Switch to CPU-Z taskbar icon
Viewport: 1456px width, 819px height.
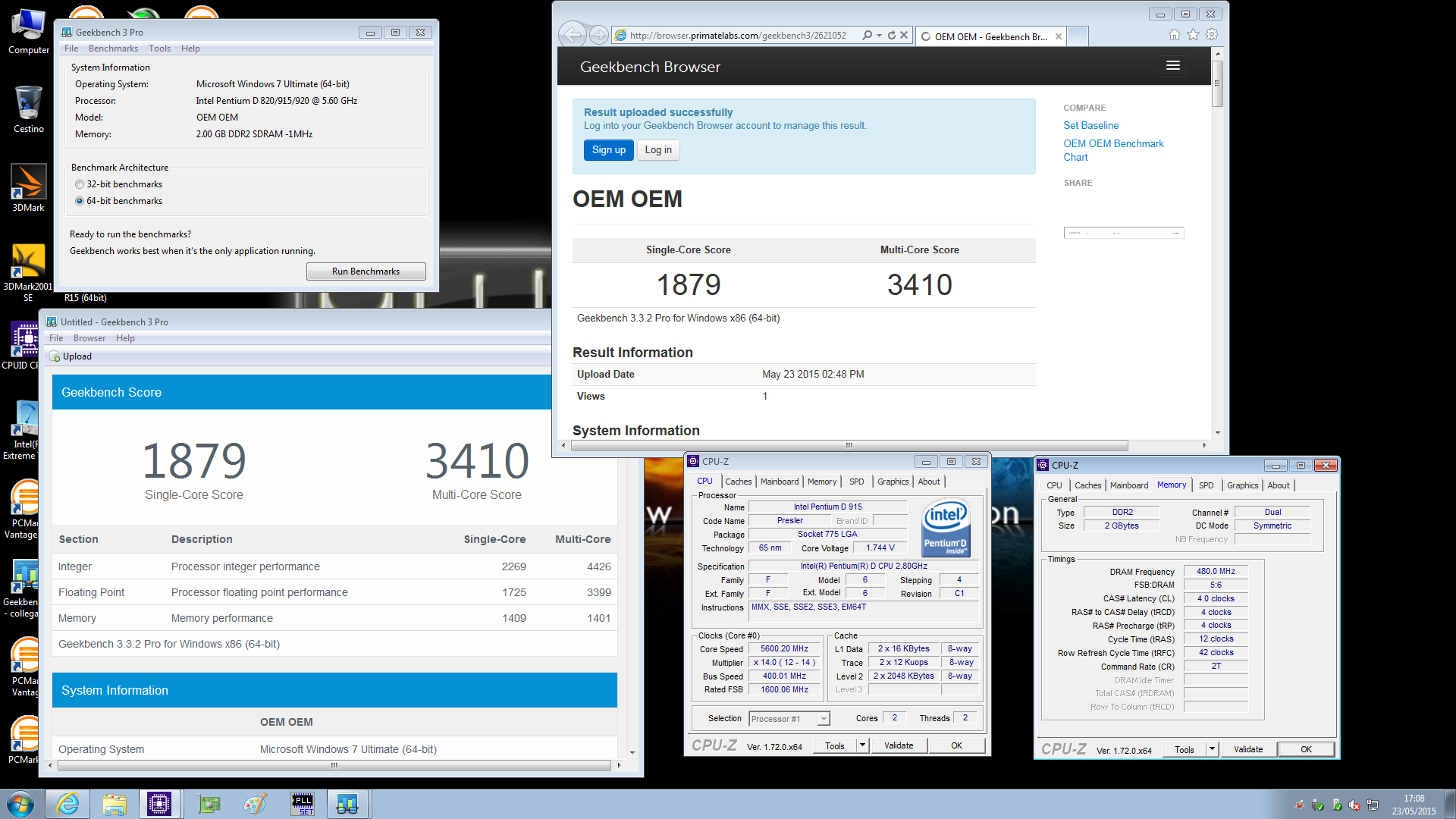pos(159,804)
